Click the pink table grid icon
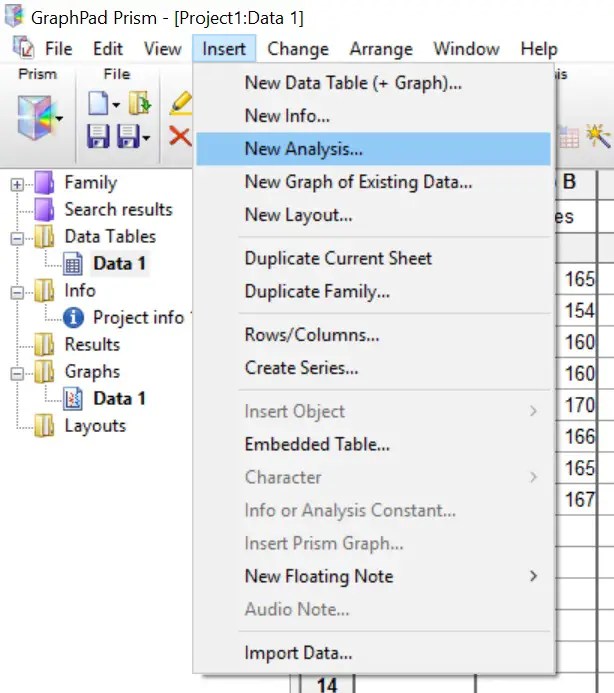Screen dimensions: 614x693 tap(568, 137)
